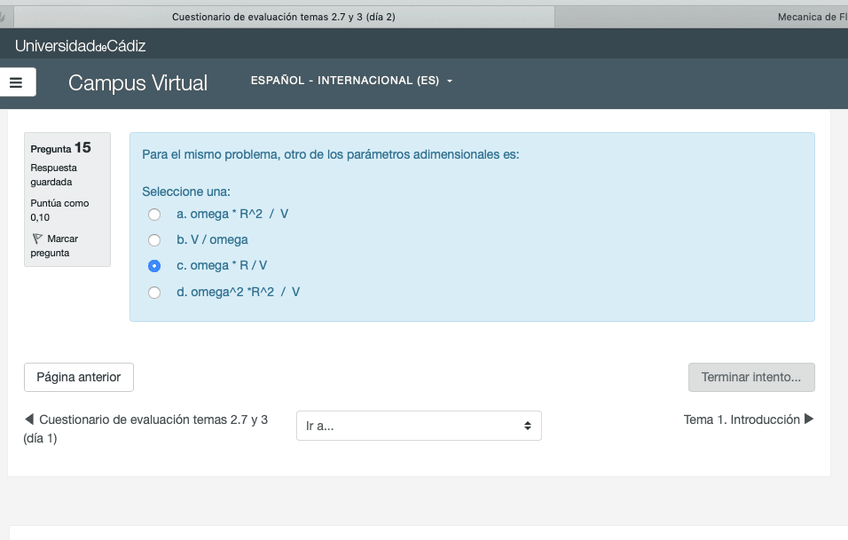Click 'Puntúa como 0,10' text

pyautogui.click(x=59, y=210)
